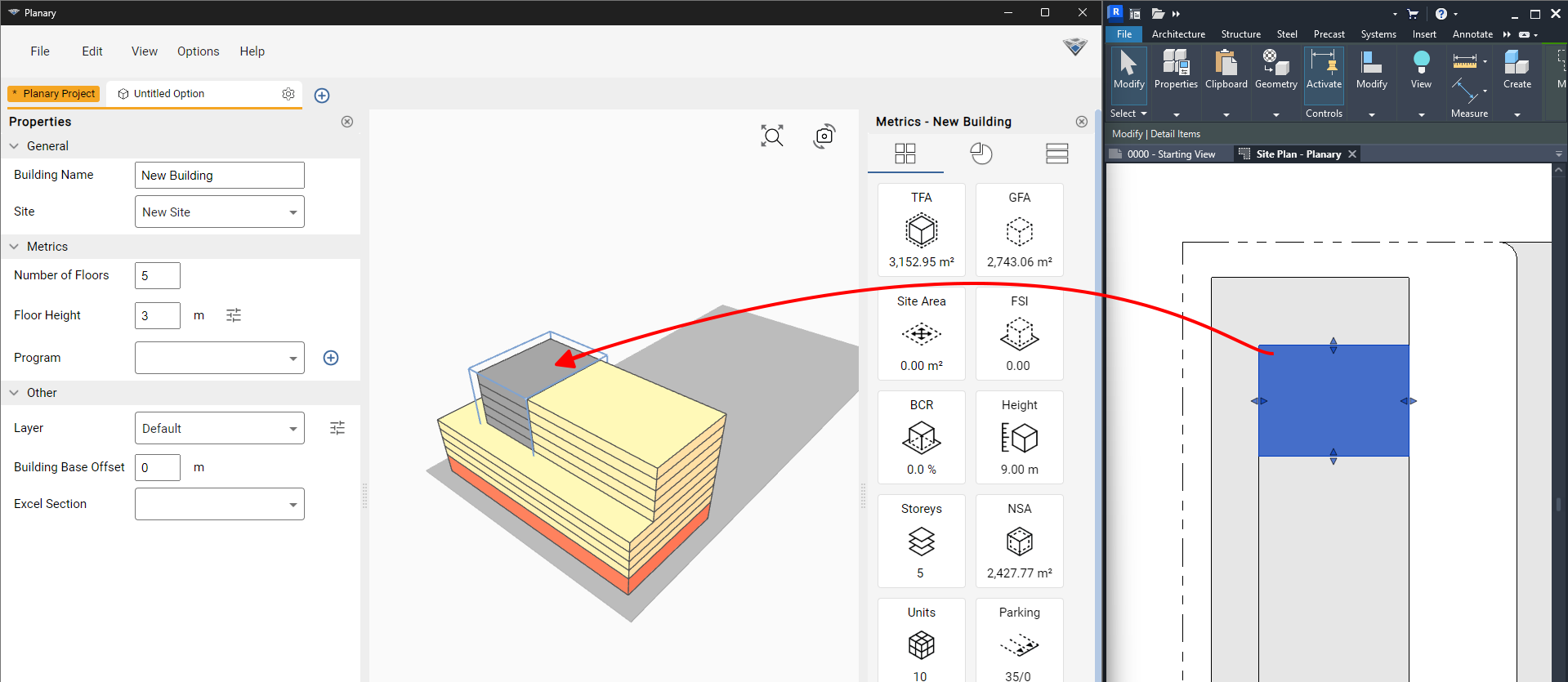Switch Metrics to the pie chart view
Image resolution: width=1568 pixels, height=682 pixels.
click(981, 154)
